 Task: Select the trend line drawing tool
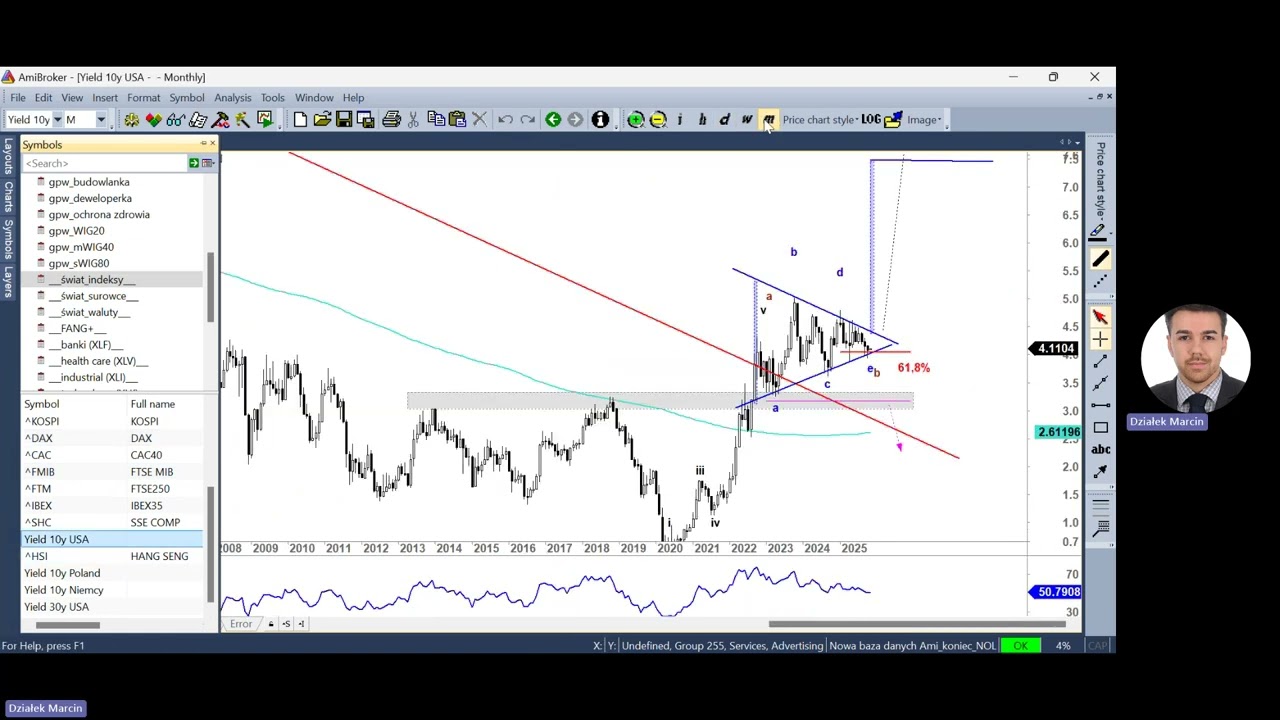point(1100,362)
